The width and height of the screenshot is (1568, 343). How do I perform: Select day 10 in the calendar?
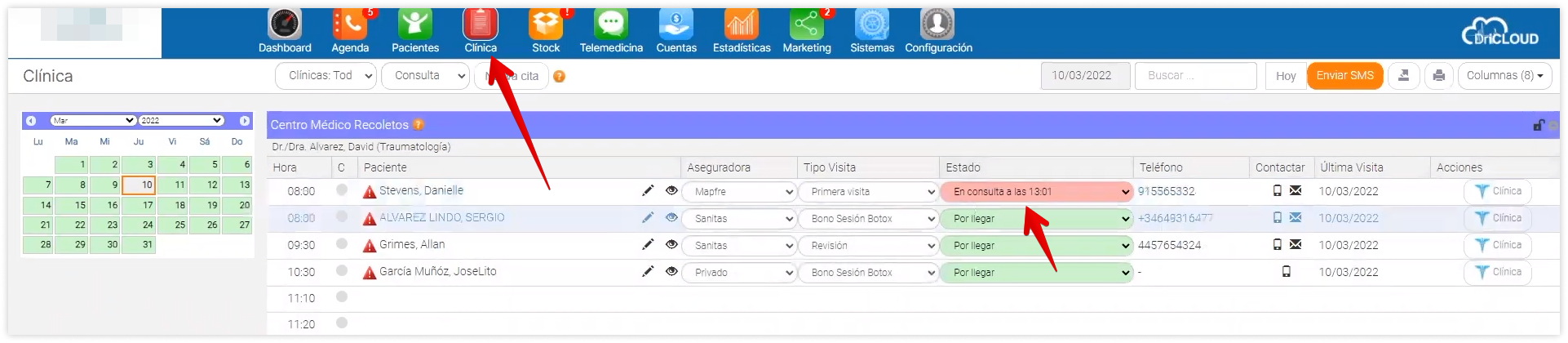point(139,185)
